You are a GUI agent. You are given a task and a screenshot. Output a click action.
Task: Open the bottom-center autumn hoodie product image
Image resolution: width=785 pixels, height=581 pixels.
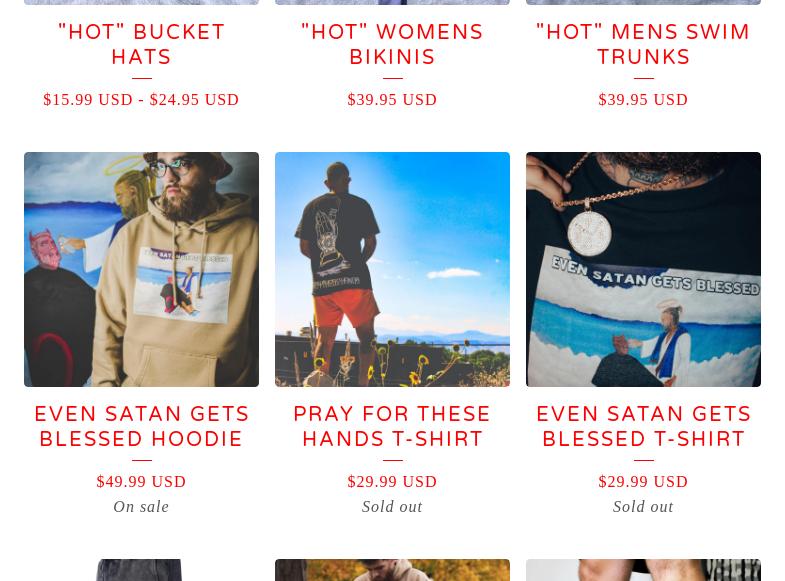coord(392,570)
